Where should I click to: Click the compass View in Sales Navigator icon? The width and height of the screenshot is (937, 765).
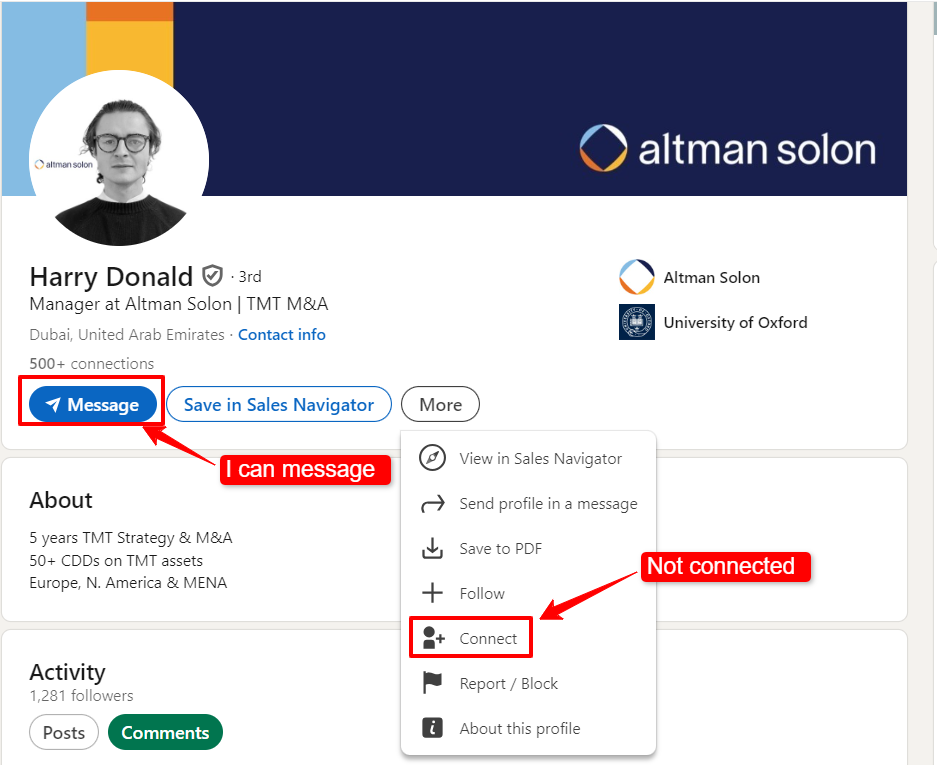432,458
